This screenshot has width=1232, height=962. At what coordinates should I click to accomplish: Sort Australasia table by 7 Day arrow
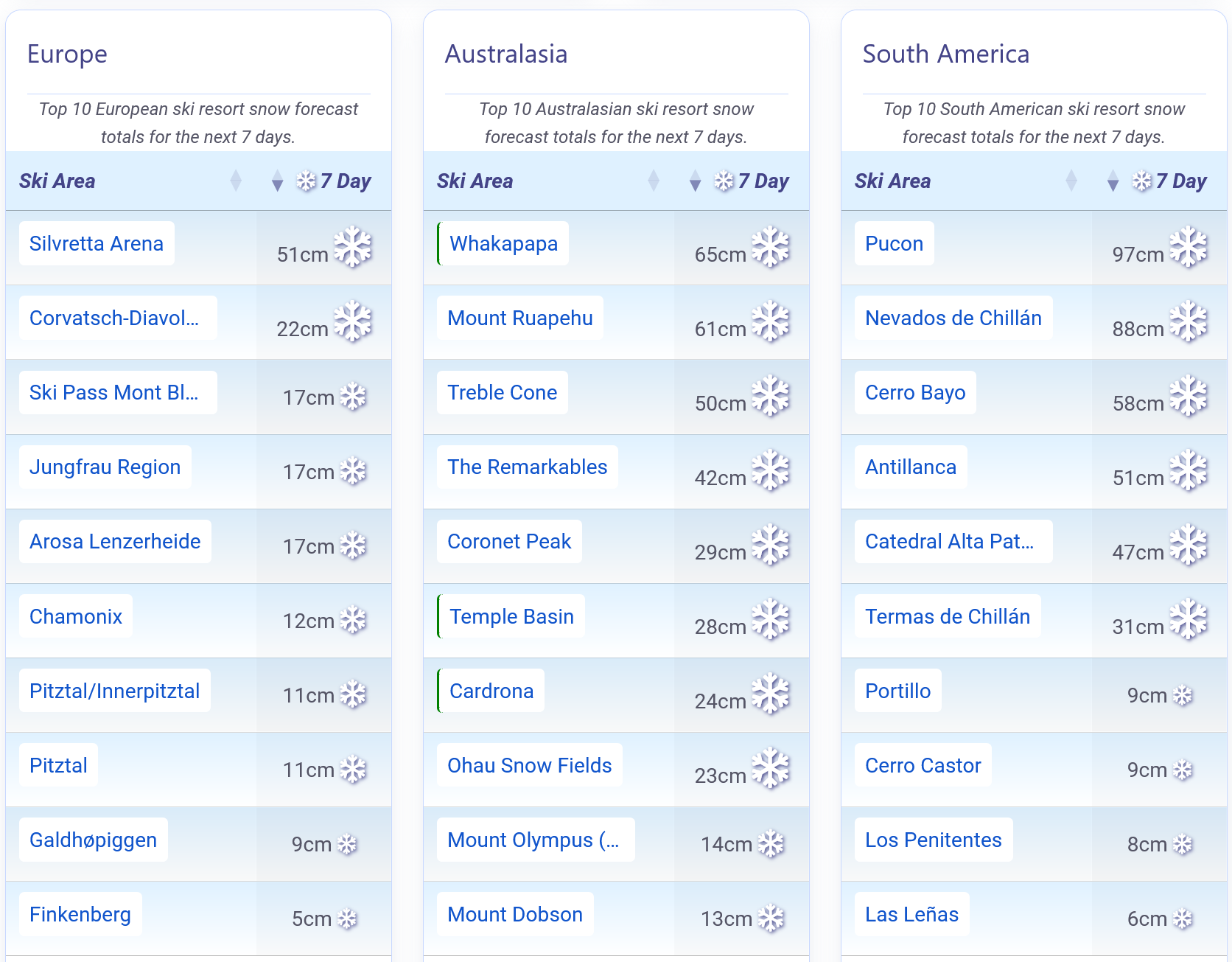click(x=695, y=181)
